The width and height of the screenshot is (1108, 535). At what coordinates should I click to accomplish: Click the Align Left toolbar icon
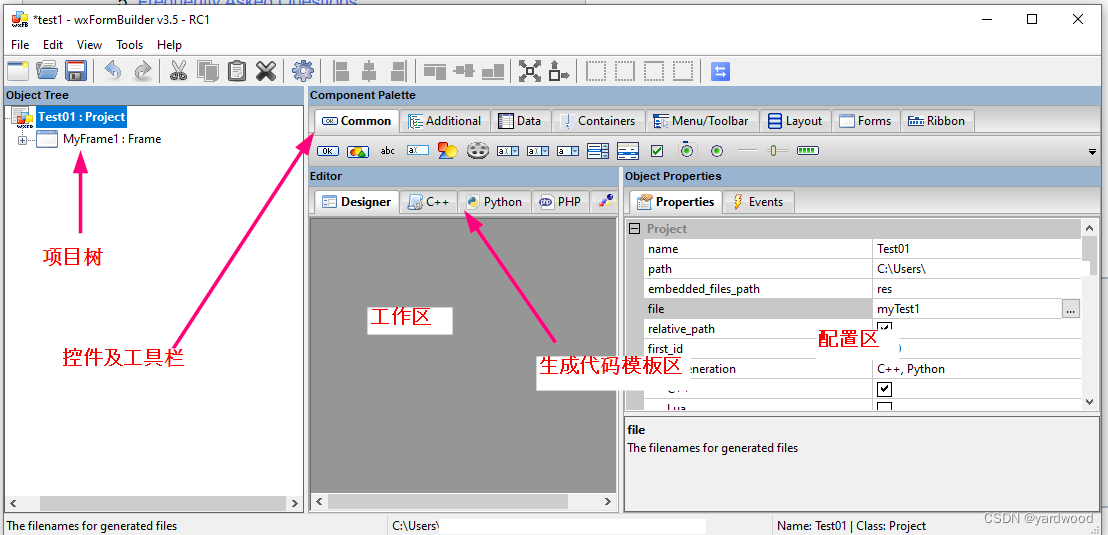pos(341,71)
